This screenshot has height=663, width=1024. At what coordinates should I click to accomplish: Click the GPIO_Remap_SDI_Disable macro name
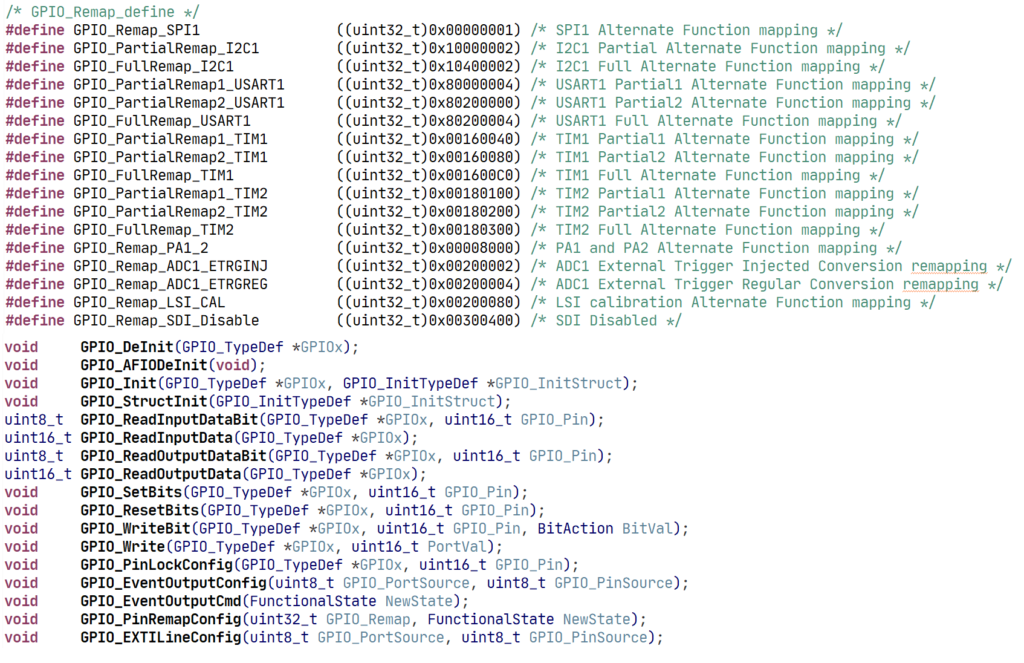pos(166,321)
